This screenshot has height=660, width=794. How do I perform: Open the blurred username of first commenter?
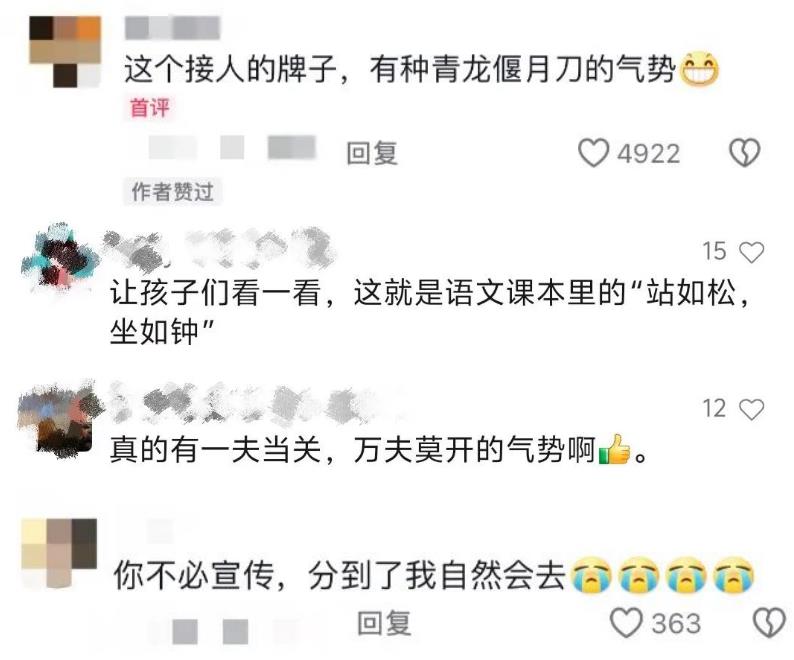pyautogui.click(x=172, y=28)
